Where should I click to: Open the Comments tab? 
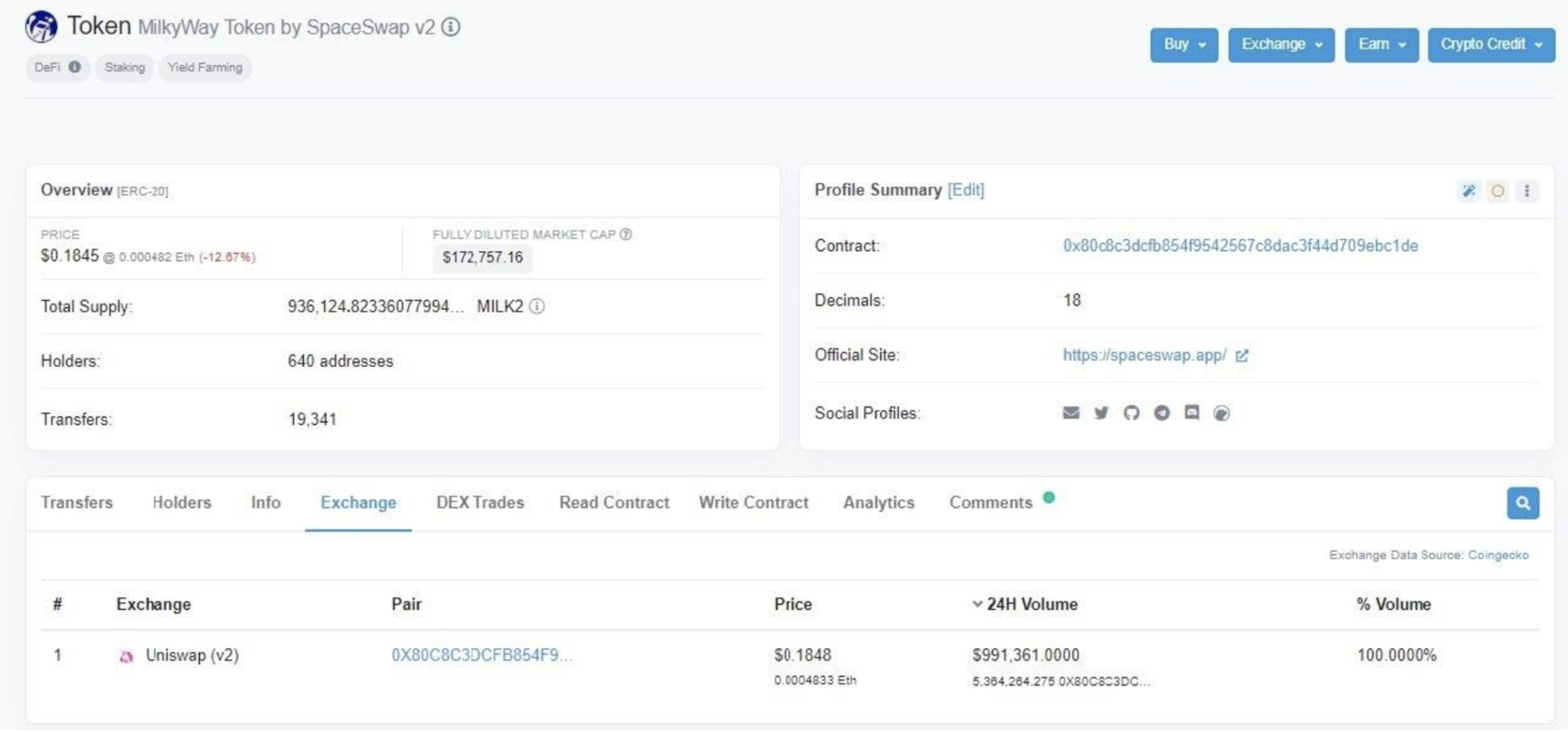[991, 502]
